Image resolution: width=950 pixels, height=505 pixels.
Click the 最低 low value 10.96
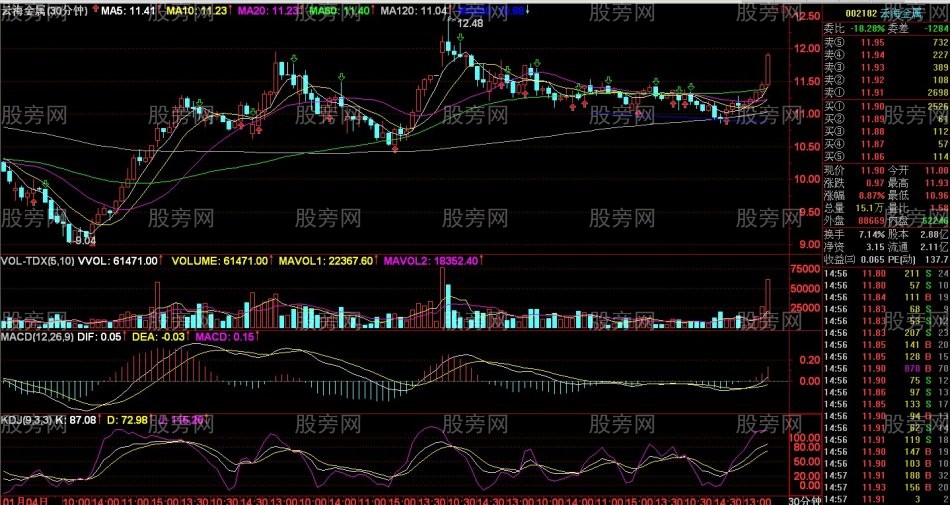937,196
